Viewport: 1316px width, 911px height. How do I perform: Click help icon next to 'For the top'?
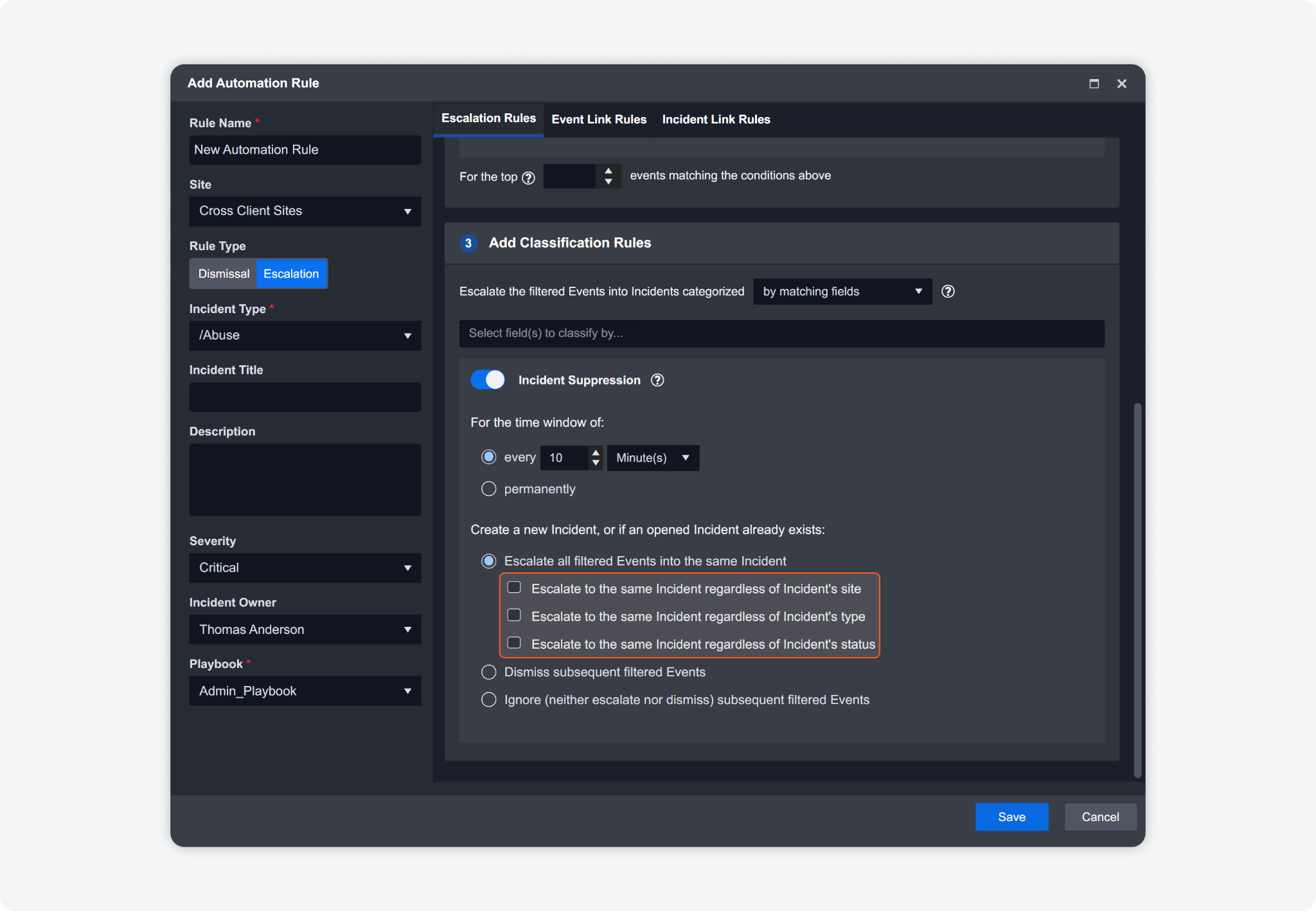point(528,177)
